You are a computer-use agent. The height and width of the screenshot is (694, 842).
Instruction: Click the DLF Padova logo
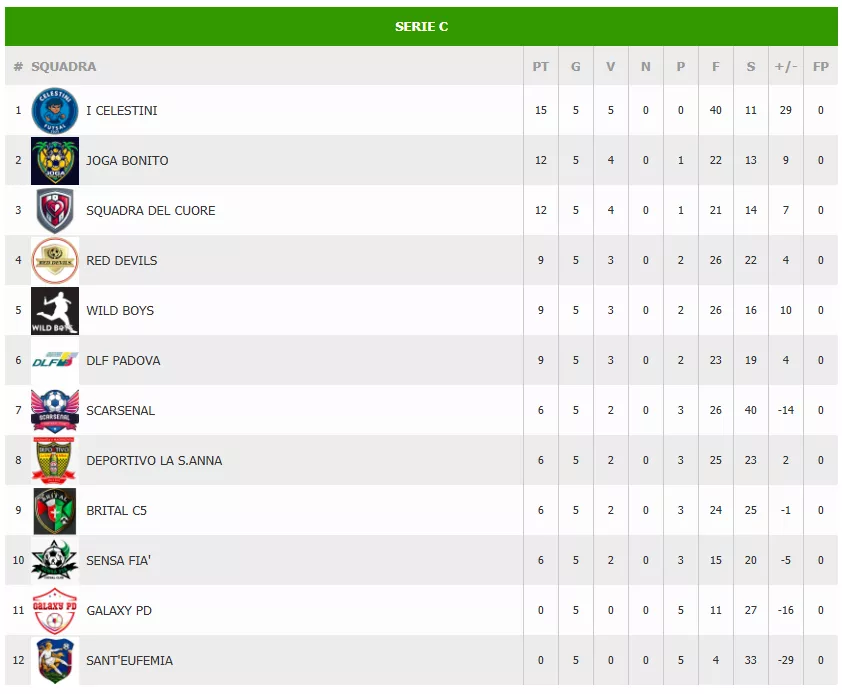55,360
